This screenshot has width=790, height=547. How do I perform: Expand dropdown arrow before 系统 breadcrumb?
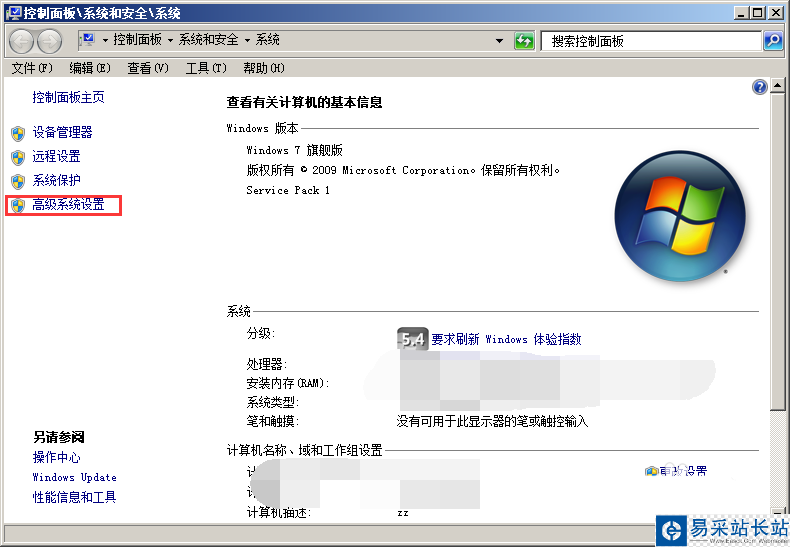pyautogui.click(x=247, y=40)
